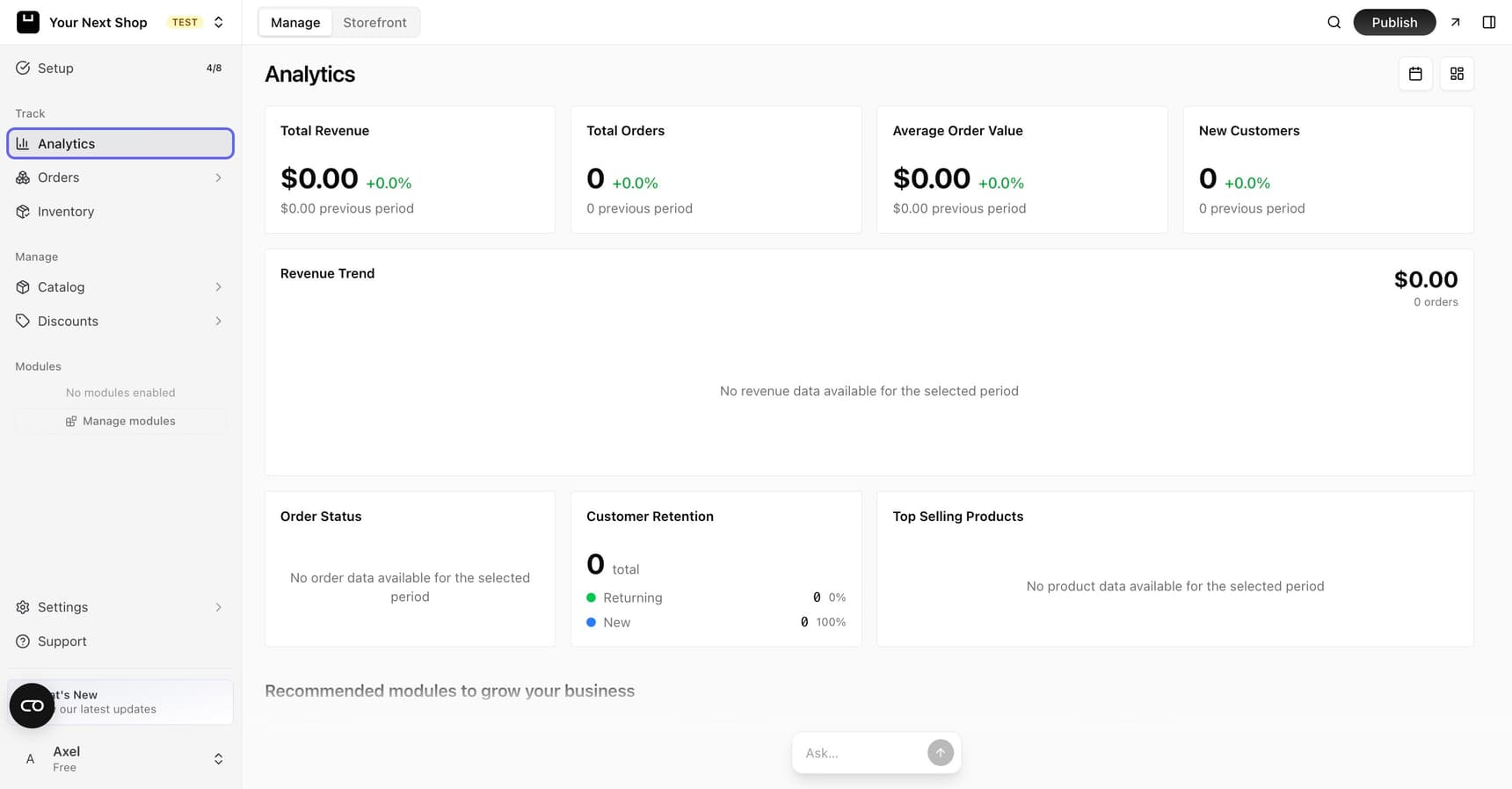Click the New blue legend dot

tap(592, 622)
